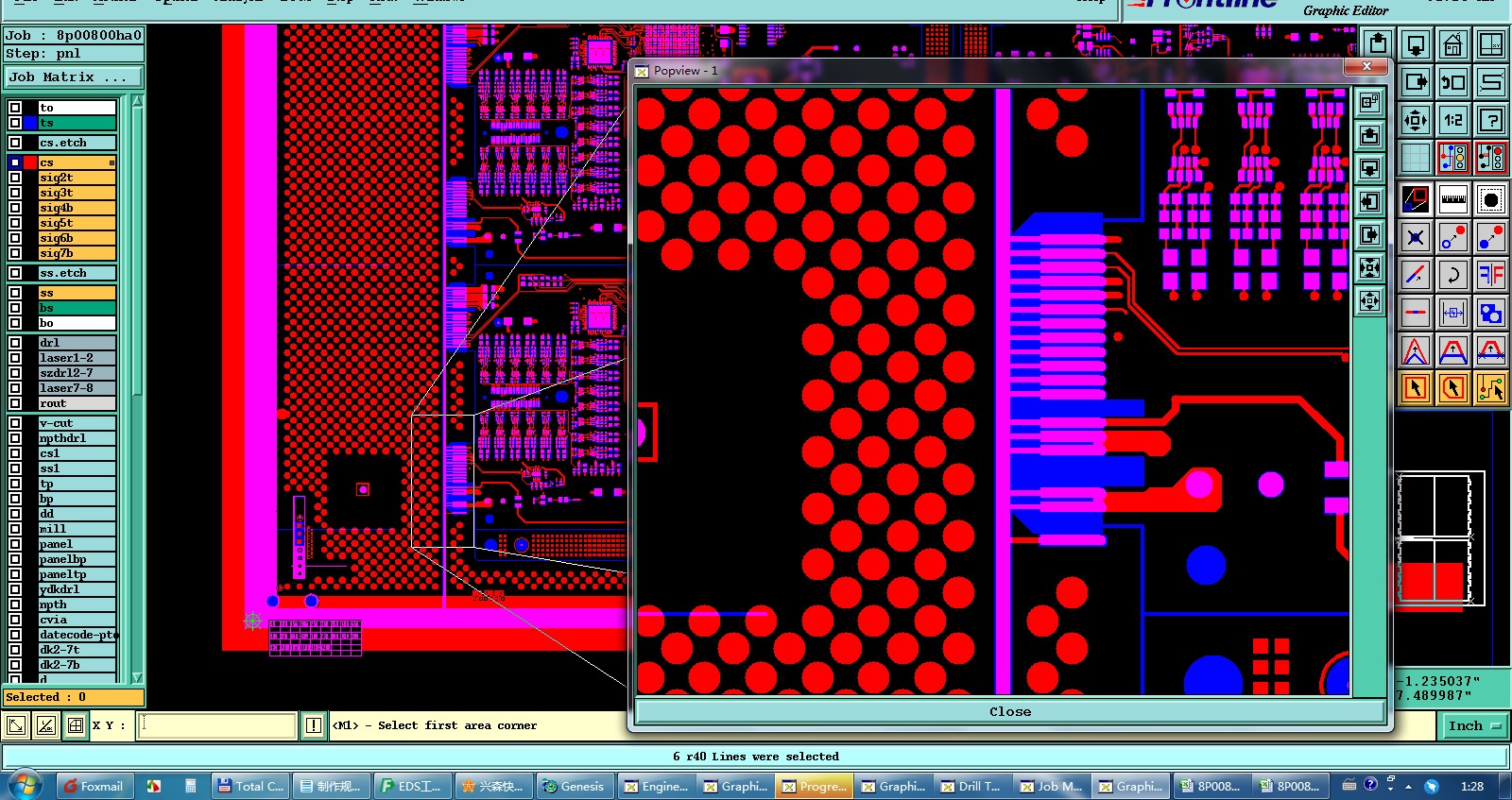
Task: Click the exclamation mark icon
Action: [314, 725]
